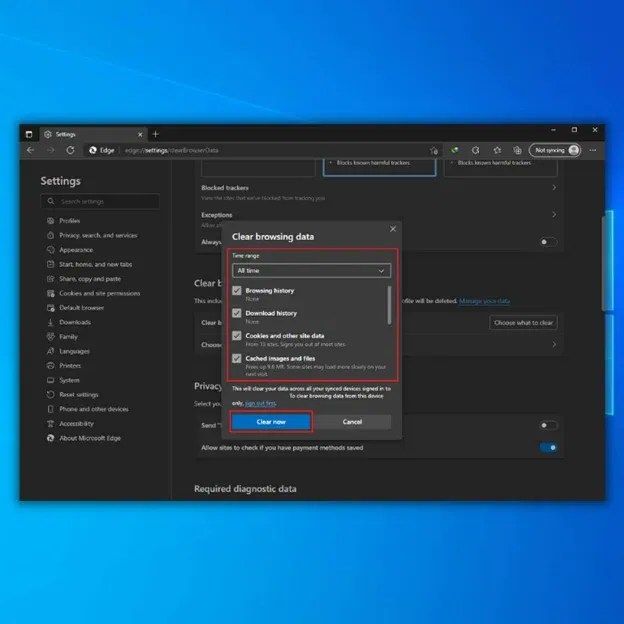
Task: Select the Strict tracking prevention card
Action: (x=501, y=167)
